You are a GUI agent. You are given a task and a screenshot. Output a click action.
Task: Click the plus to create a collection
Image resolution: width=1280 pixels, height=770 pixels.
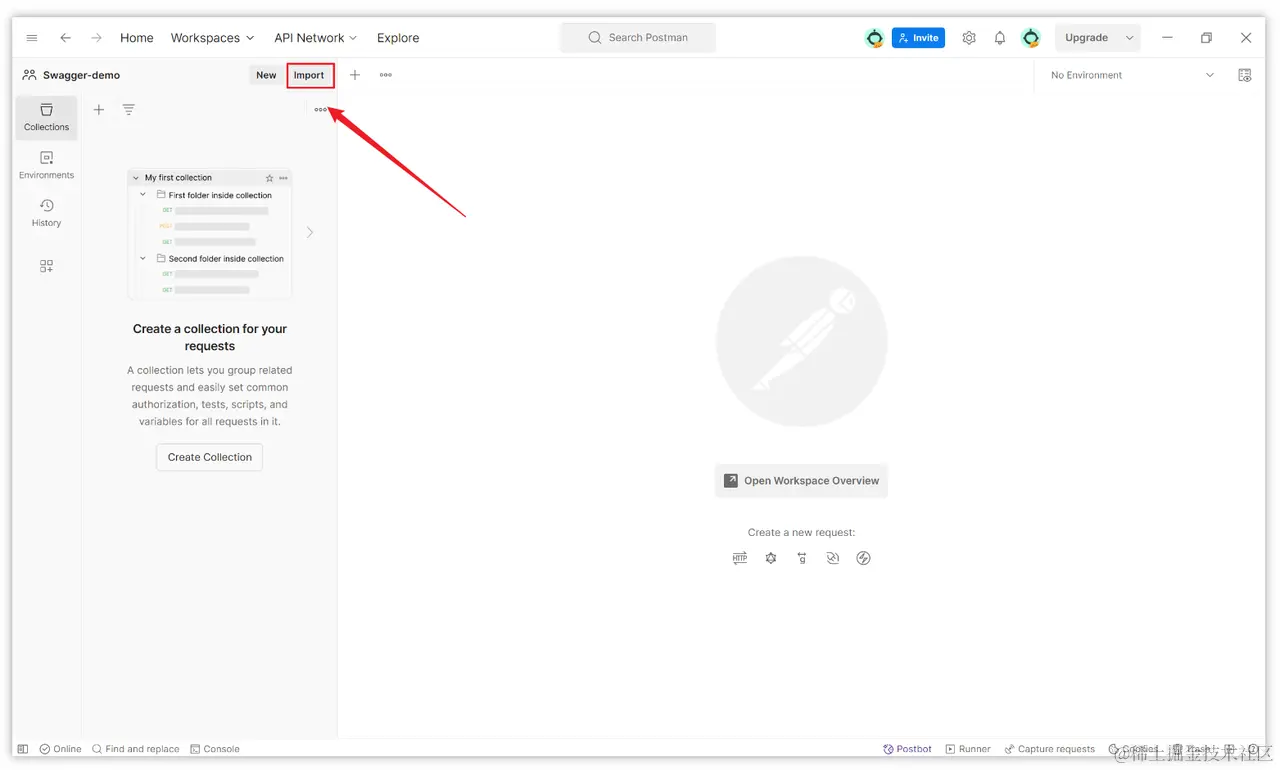coord(99,110)
